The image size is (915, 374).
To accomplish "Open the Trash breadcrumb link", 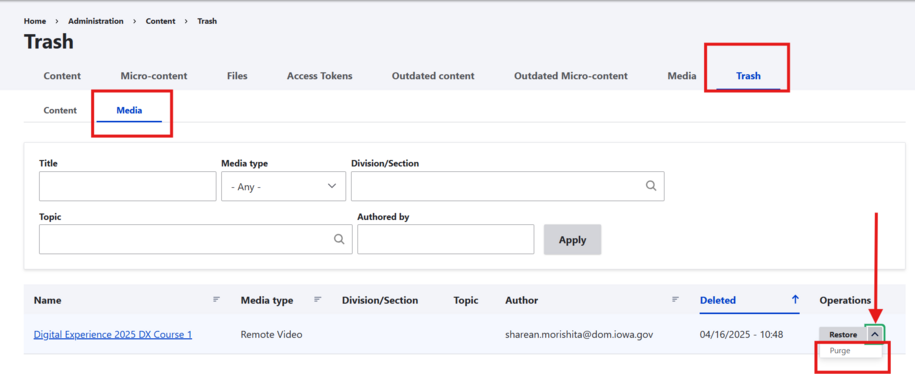I will (x=207, y=21).
